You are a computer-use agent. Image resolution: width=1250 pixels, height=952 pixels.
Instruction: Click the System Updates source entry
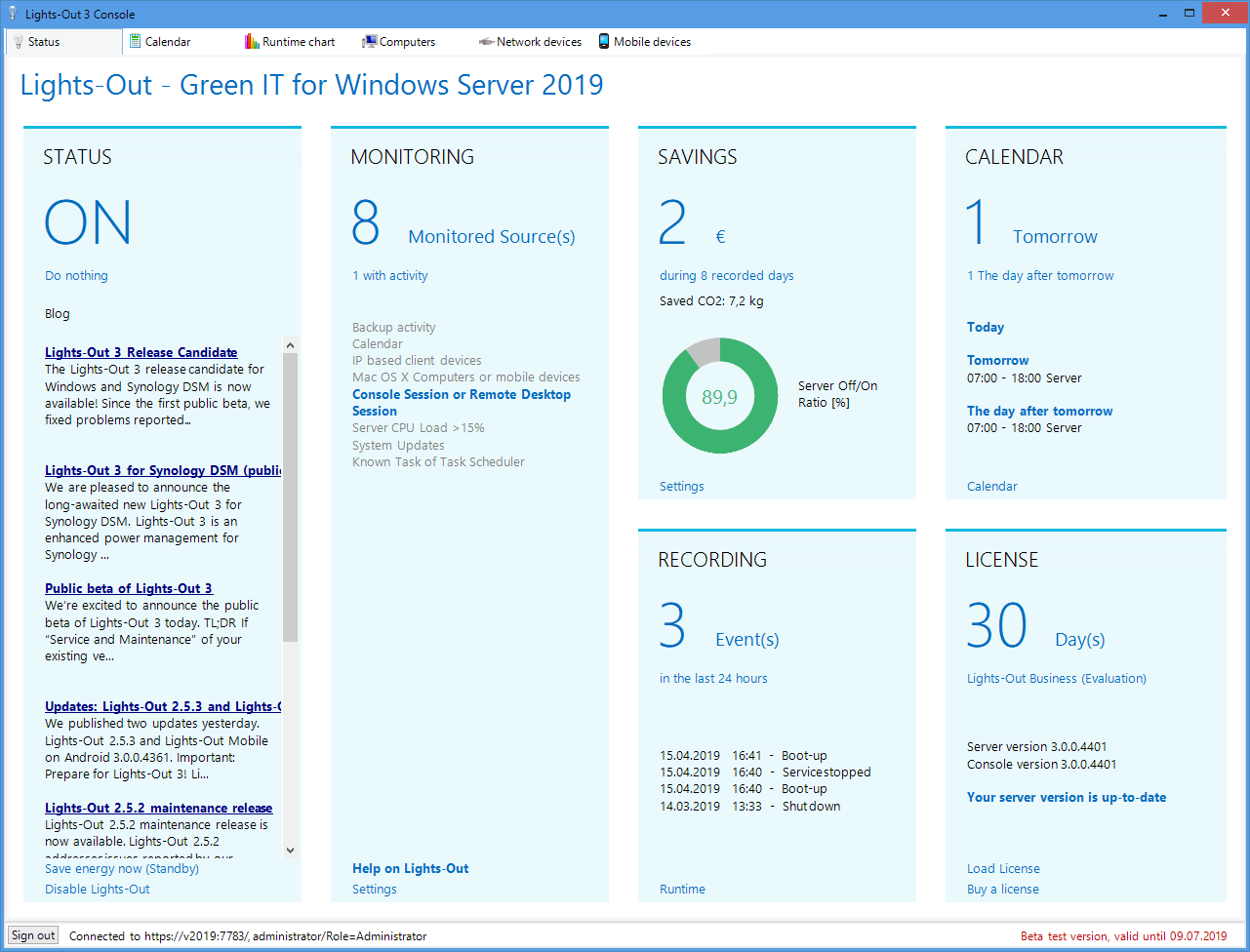[398, 445]
